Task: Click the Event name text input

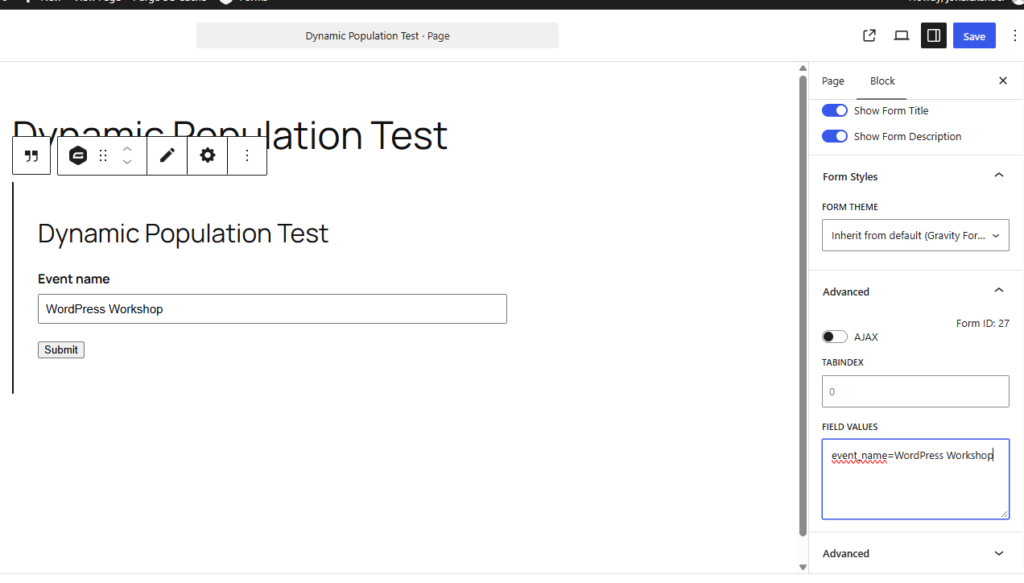Action: pos(272,309)
